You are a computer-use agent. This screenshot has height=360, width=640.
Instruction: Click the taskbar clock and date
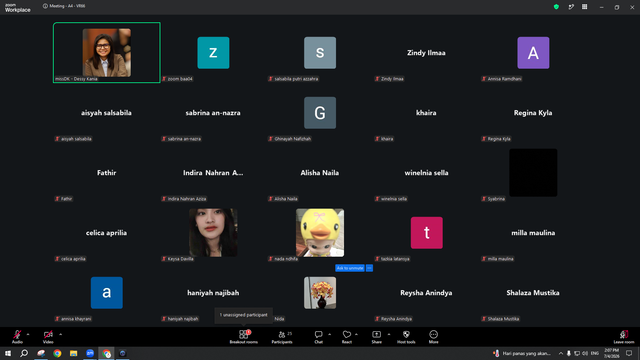point(611,353)
